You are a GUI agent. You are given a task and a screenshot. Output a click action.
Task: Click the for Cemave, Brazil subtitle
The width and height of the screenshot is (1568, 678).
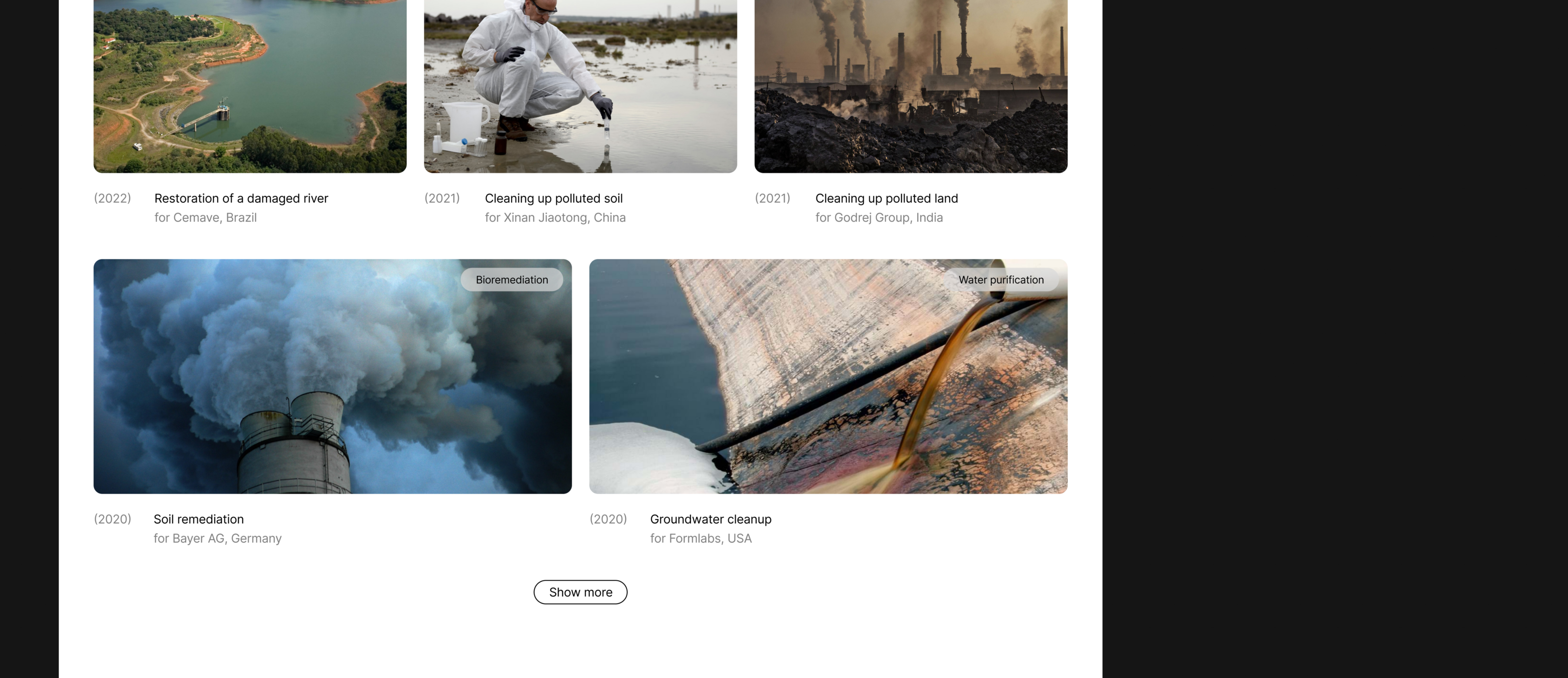(205, 218)
